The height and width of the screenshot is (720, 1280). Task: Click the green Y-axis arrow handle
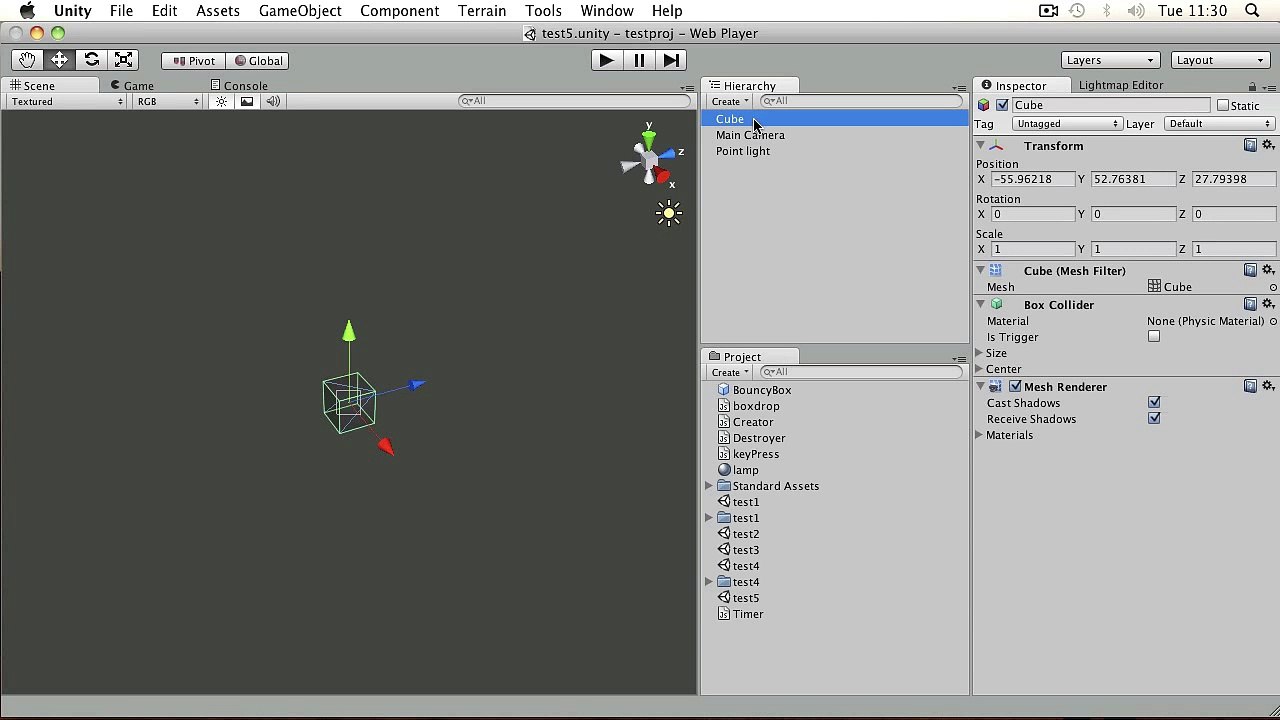coord(349,331)
